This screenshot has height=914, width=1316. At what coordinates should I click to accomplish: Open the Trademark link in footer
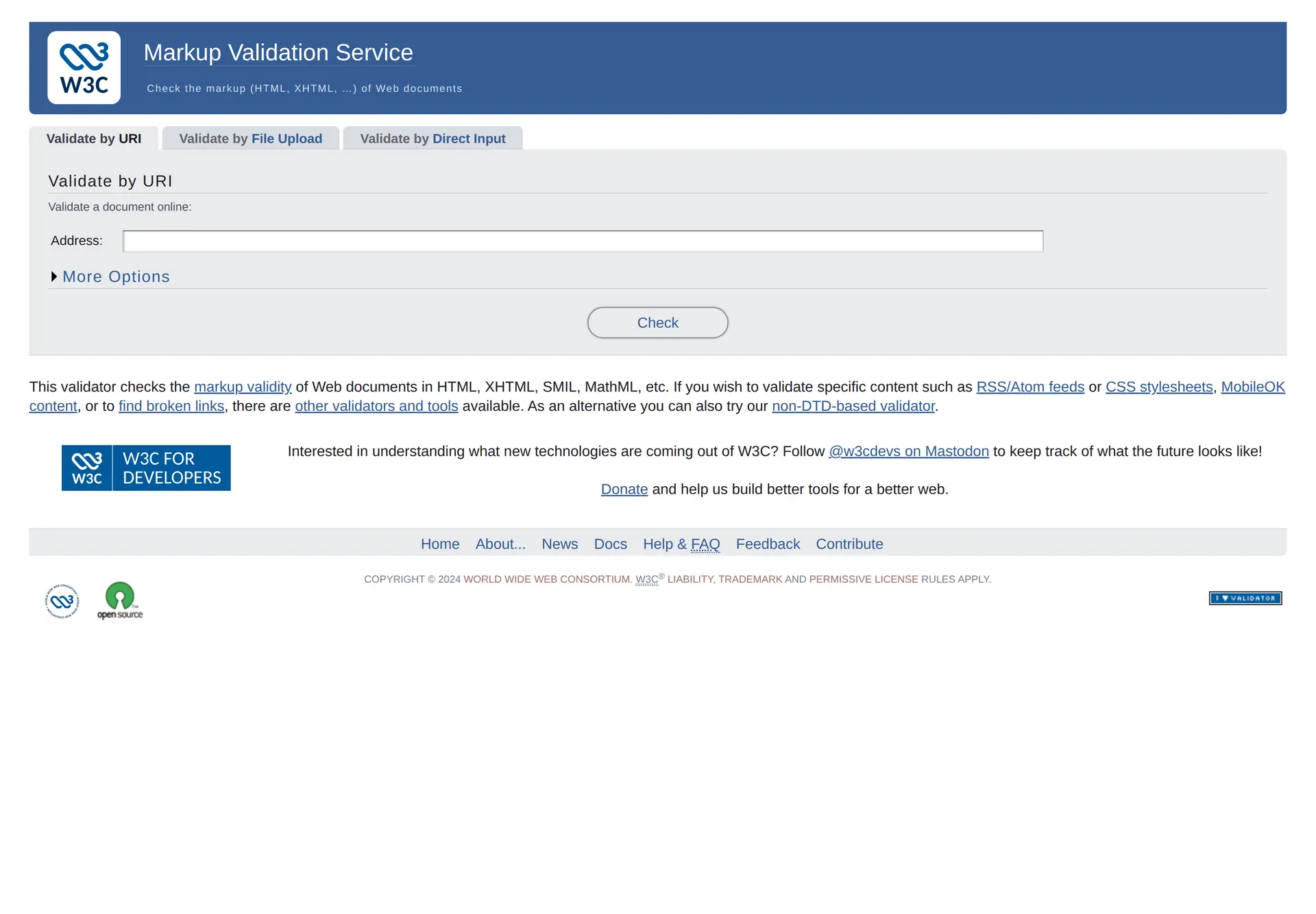(750, 579)
